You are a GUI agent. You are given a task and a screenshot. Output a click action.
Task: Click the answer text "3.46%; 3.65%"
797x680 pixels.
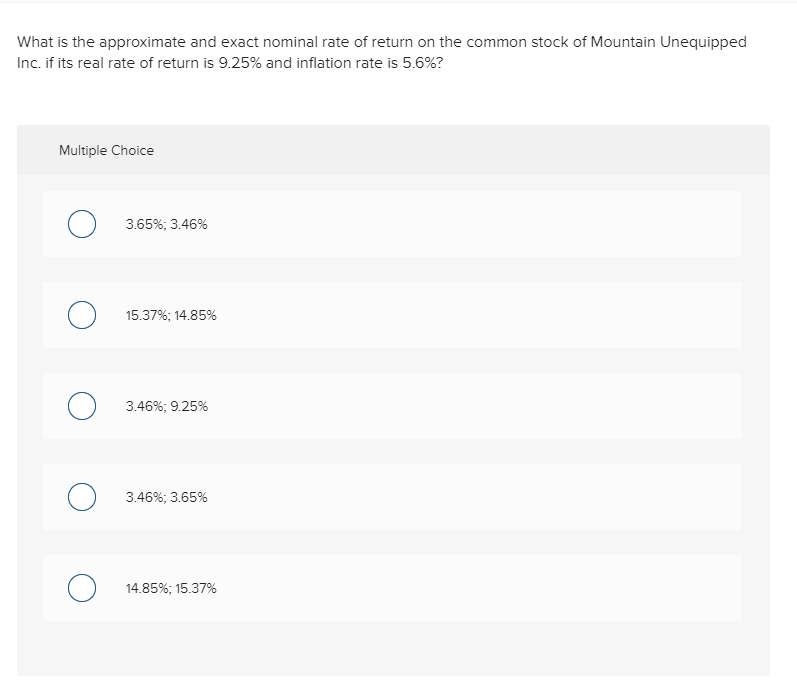click(x=167, y=497)
